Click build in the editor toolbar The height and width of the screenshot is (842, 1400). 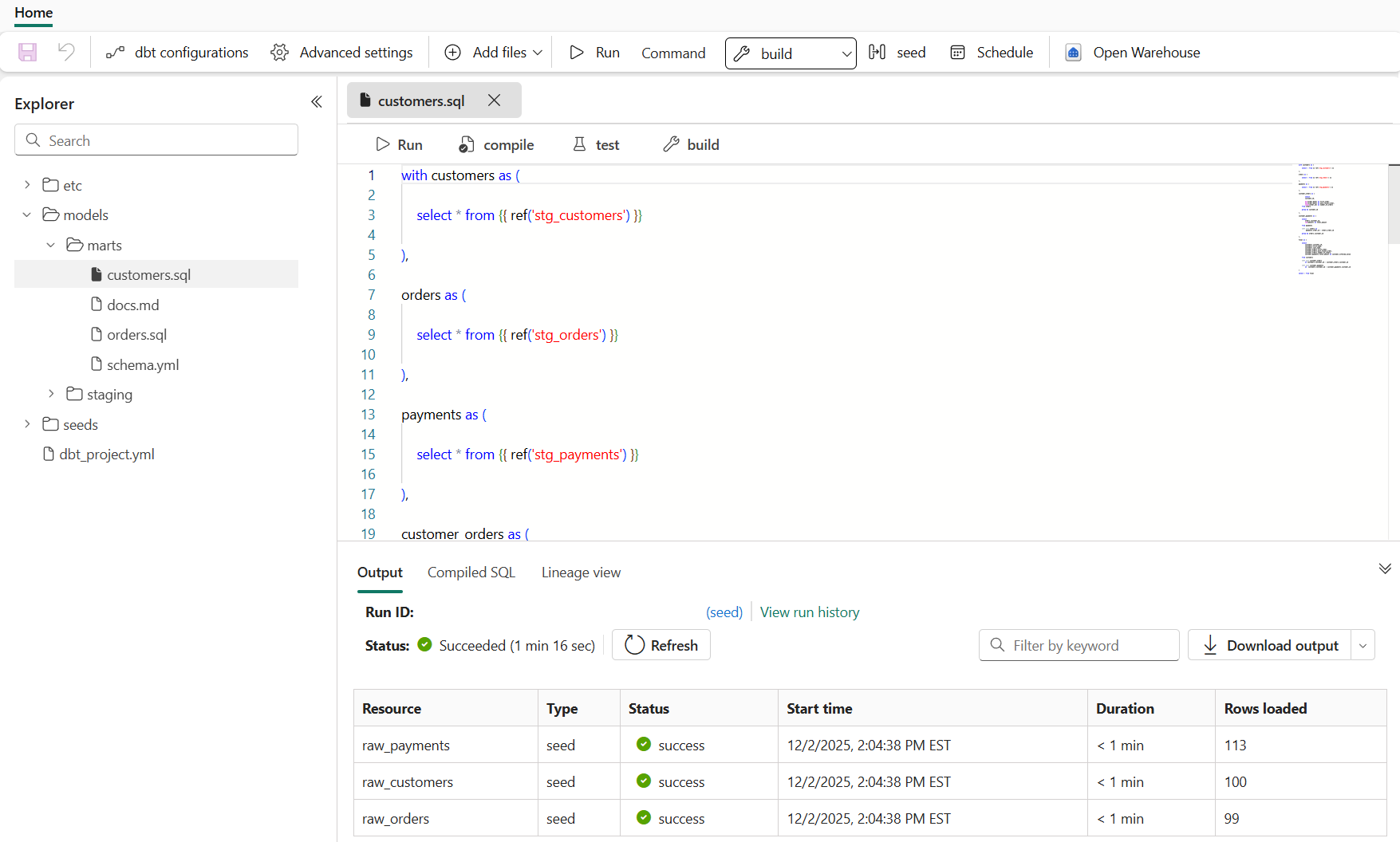coord(691,144)
